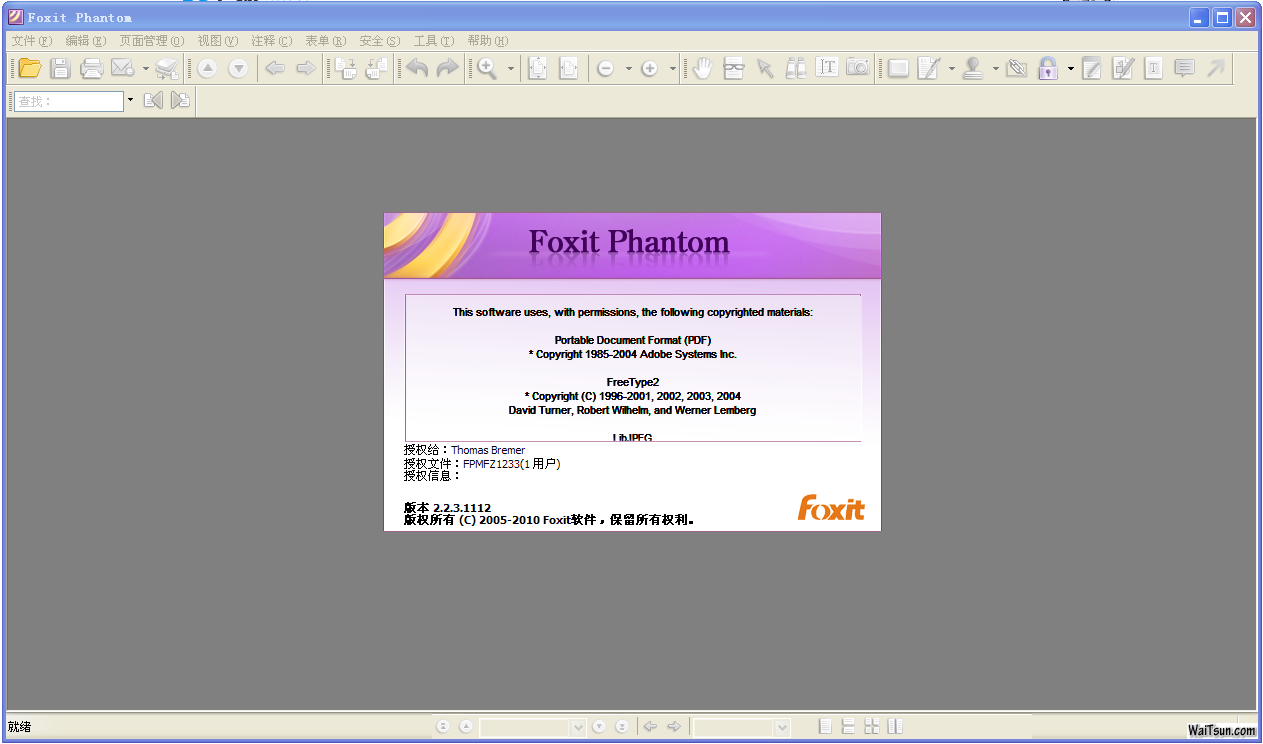
Task: Switch to continuous page layout in status bar
Action: pyautogui.click(x=848, y=727)
